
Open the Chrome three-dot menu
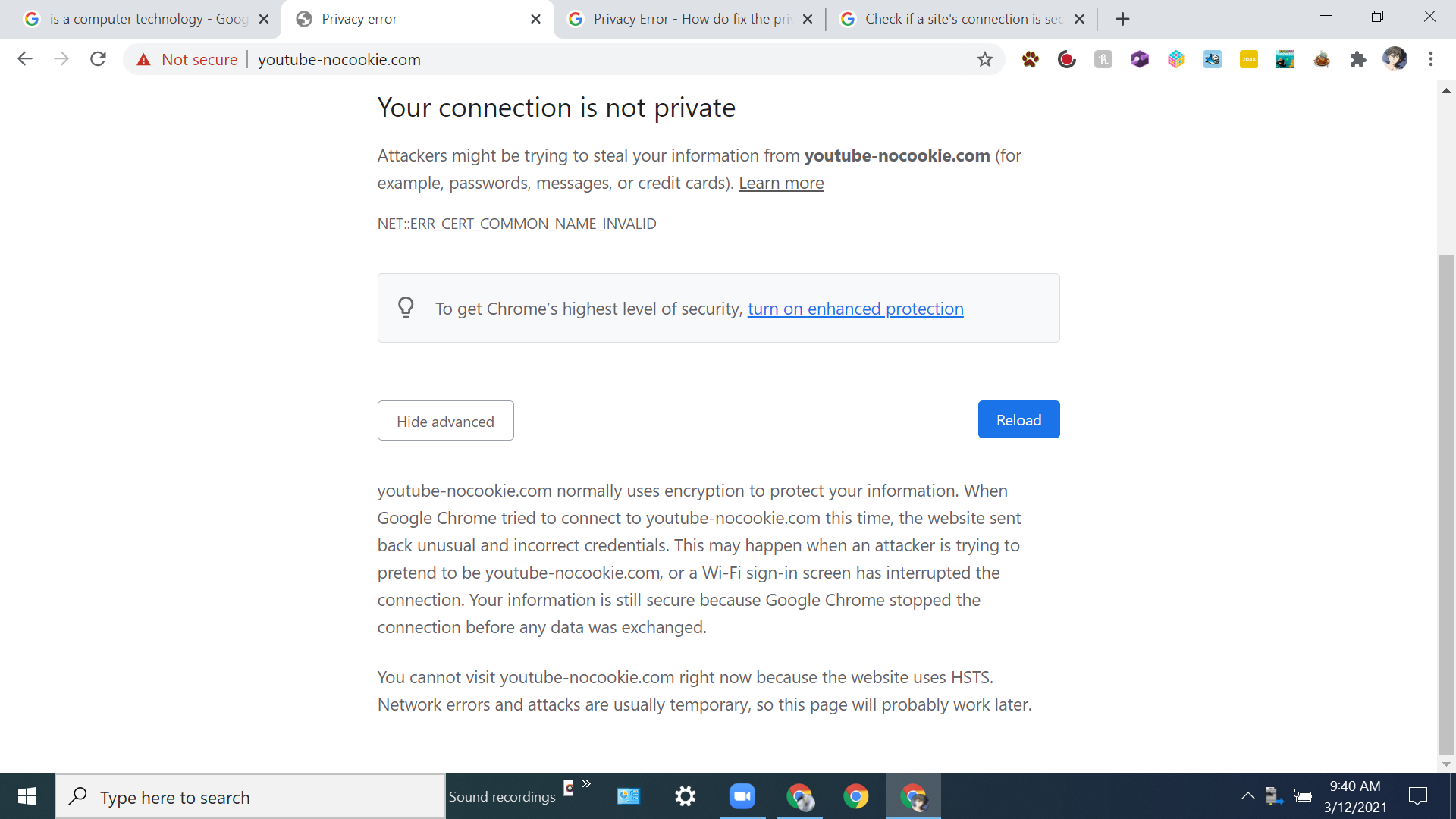coord(1431,59)
